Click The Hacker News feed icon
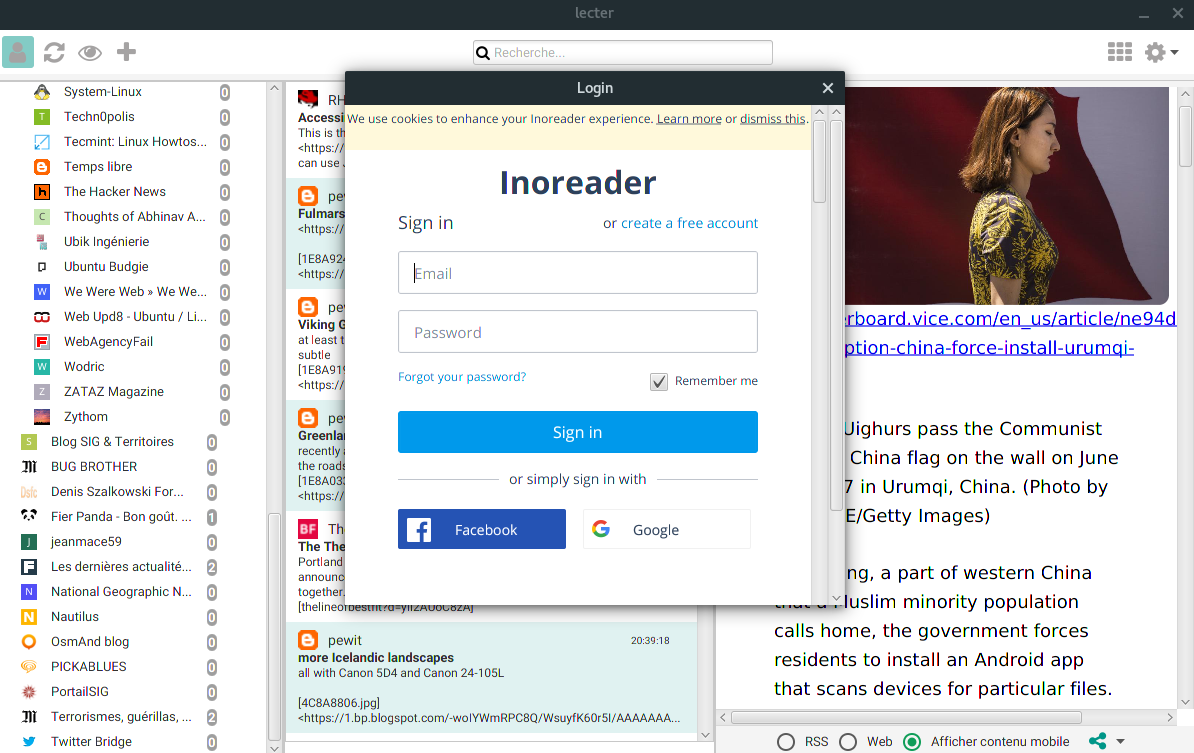The image size is (1194, 753). pyautogui.click(x=42, y=192)
